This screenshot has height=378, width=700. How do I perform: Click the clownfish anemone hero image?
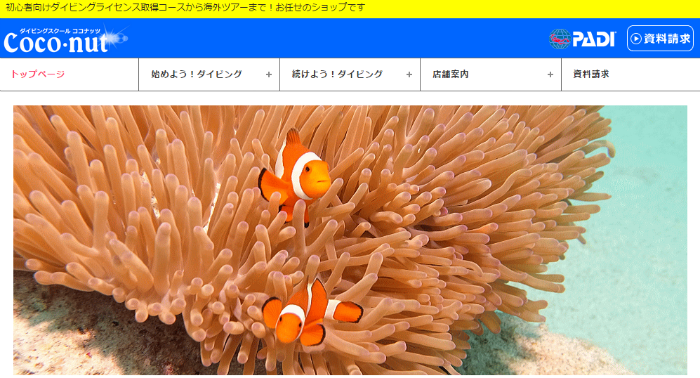(350, 240)
